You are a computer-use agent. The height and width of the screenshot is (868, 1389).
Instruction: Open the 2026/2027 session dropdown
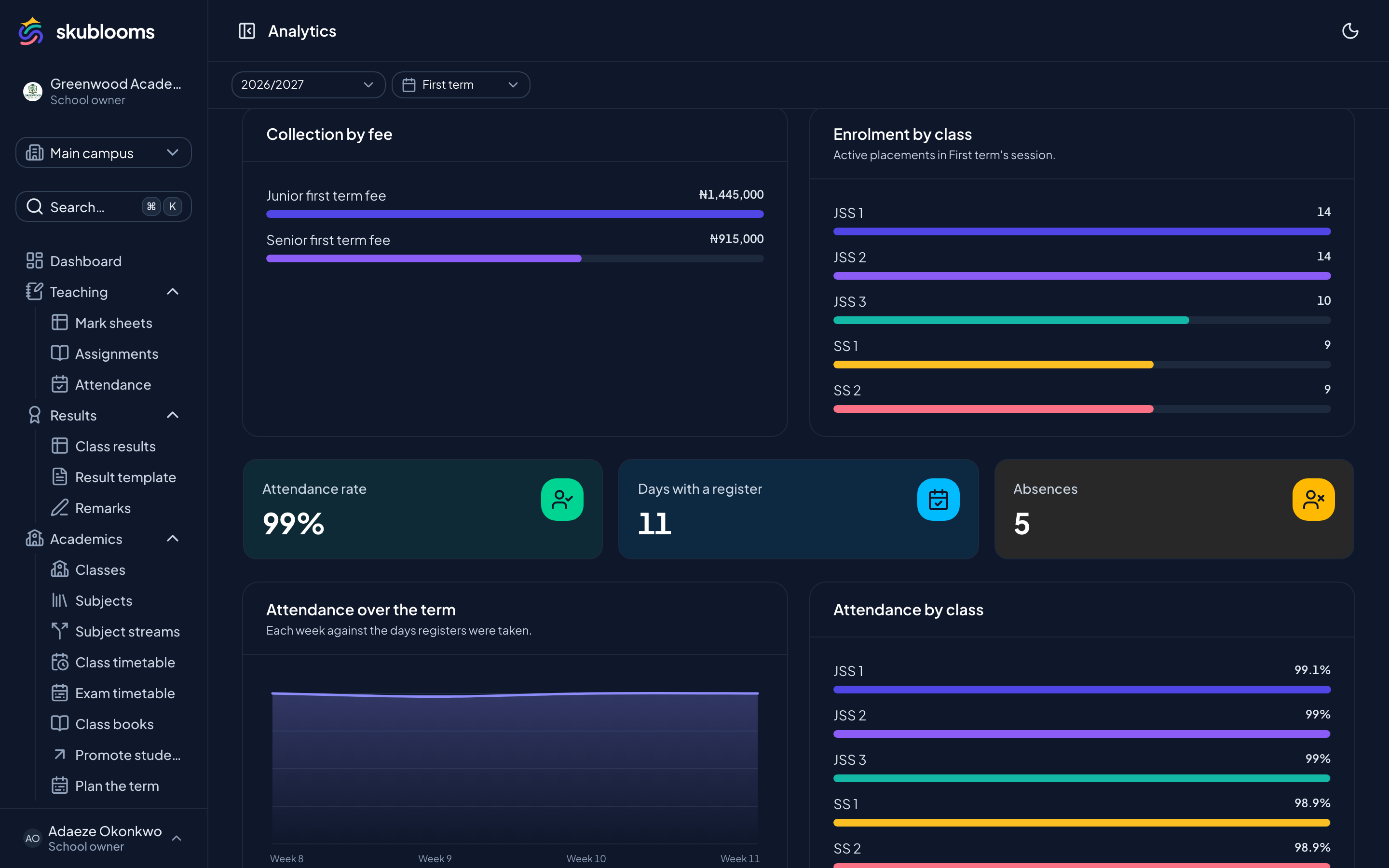pyautogui.click(x=308, y=85)
